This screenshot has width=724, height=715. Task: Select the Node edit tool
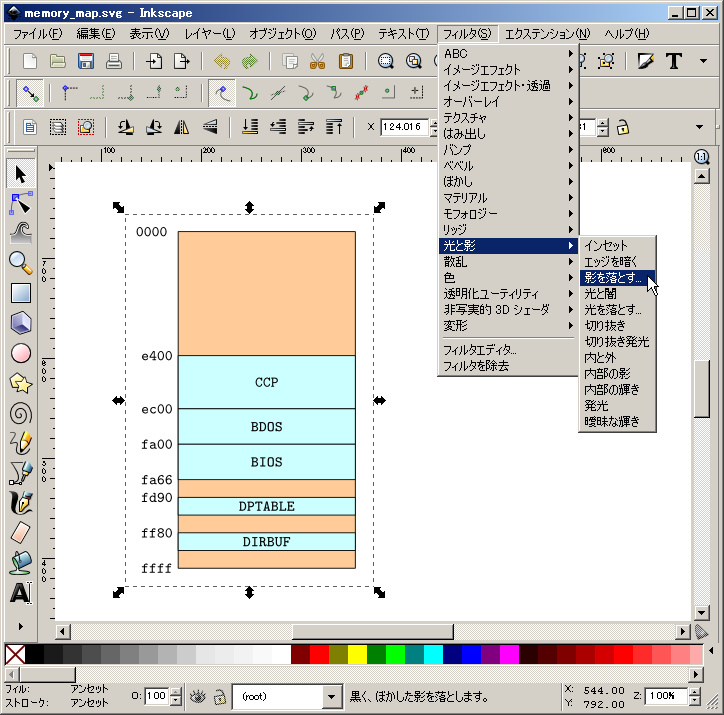point(20,204)
